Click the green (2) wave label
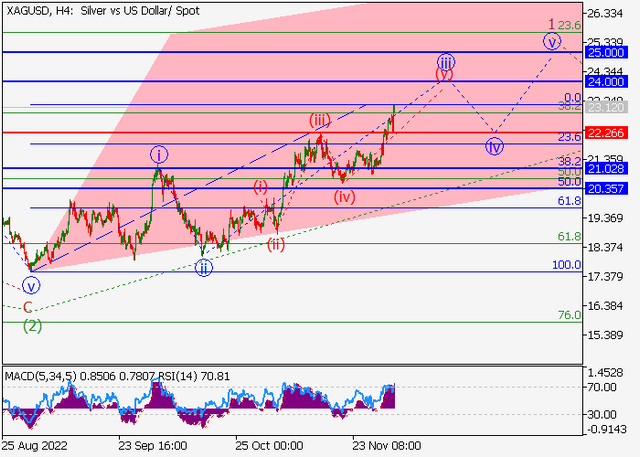This screenshot has width=640, height=457. [x=32, y=326]
